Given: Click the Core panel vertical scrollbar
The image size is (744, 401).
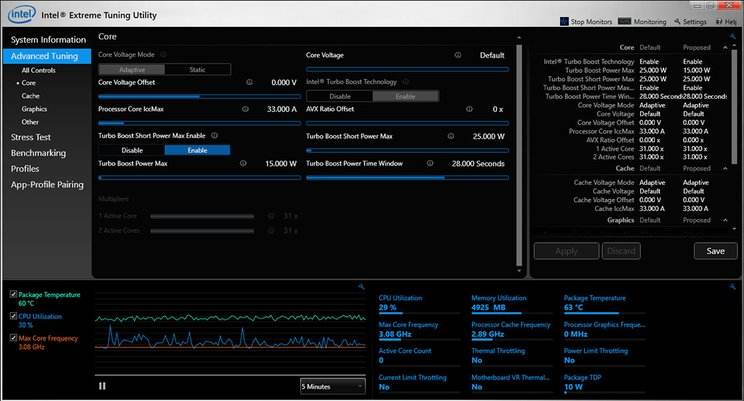Looking at the screenshot, I should click(519, 154).
